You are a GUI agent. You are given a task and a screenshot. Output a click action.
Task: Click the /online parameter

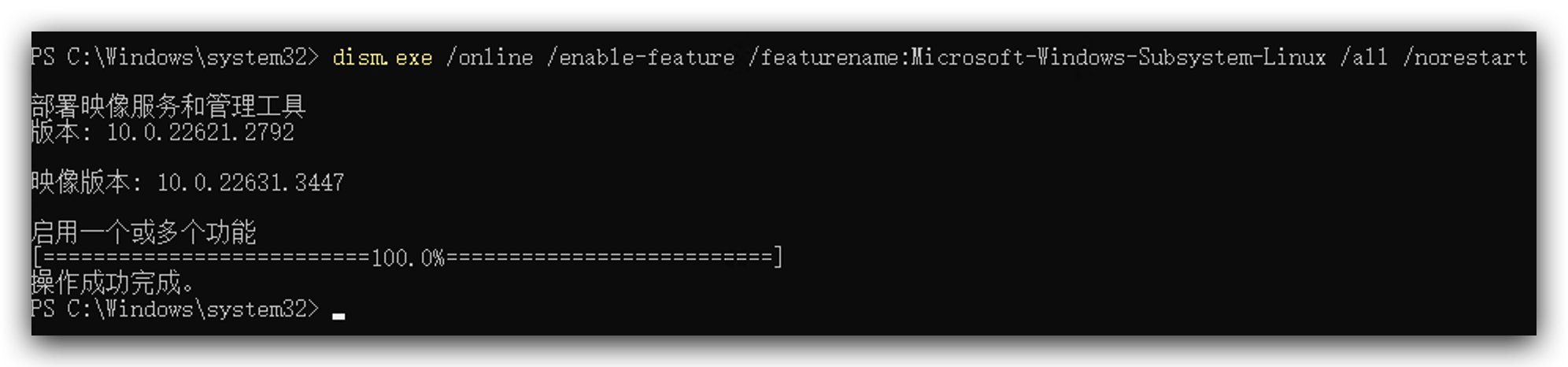pos(490,58)
